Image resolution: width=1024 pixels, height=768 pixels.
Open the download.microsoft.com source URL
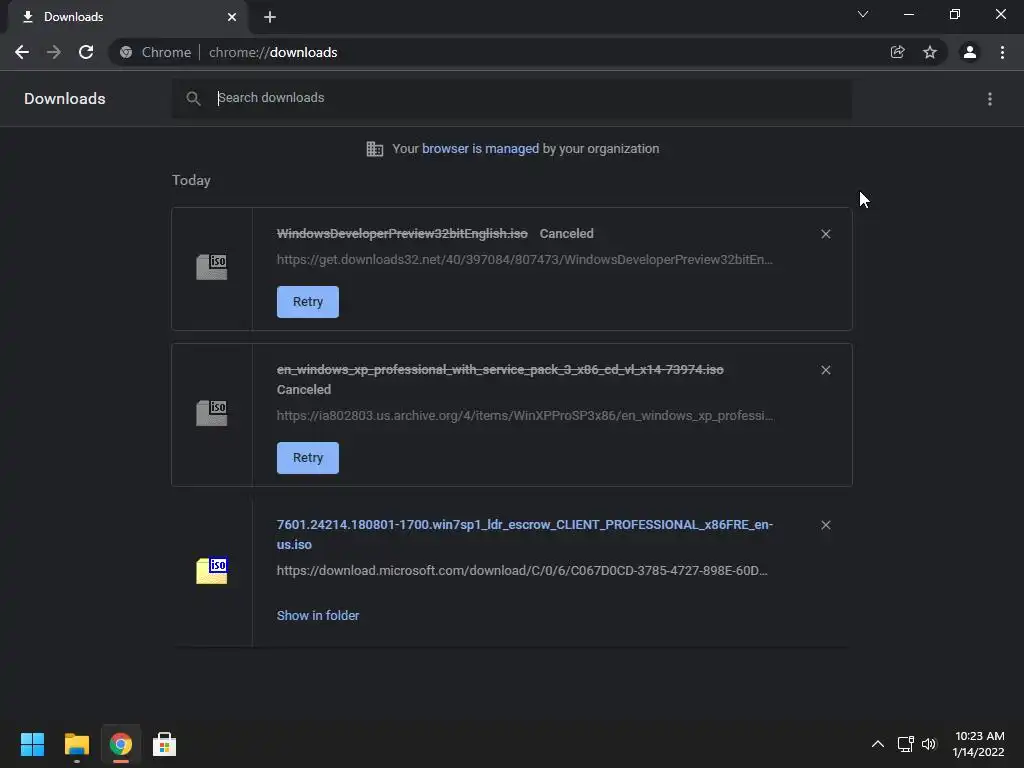pyautogui.click(x=522, y=571)
